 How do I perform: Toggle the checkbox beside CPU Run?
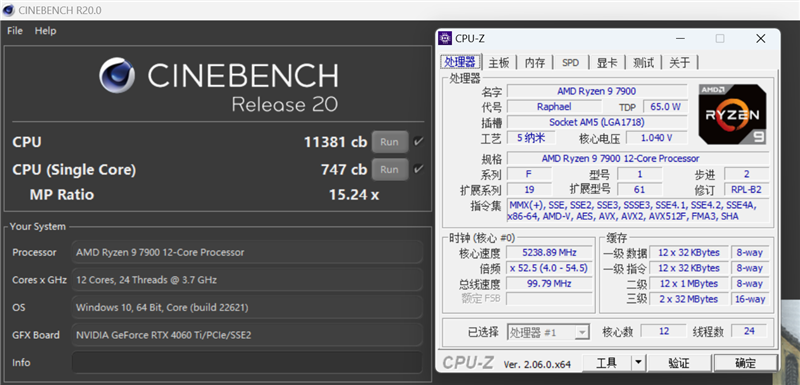click(x=418, y=142)
